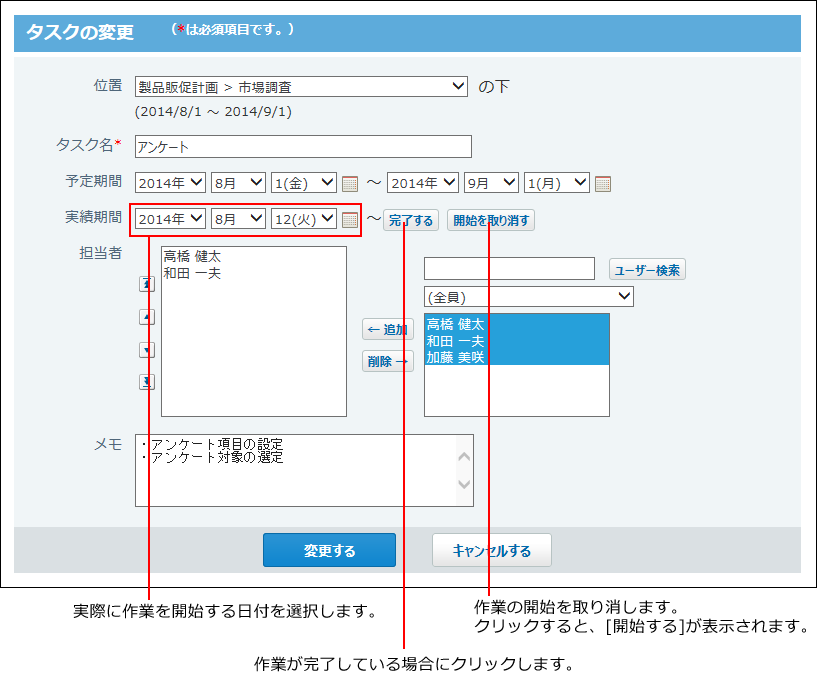The image size is (817, 682).
Task: Move selected assignee to bottom of list
Action: [x=147, y=382]
